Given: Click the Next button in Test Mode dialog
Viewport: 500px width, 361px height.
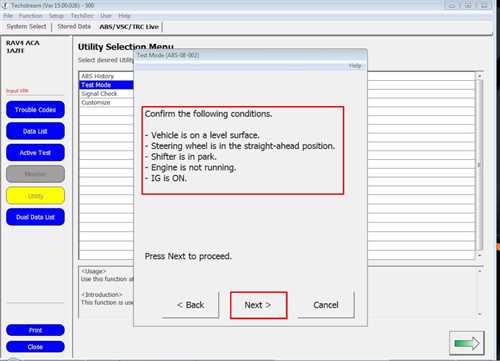Looking at the screenshot, I should [258, 305].
